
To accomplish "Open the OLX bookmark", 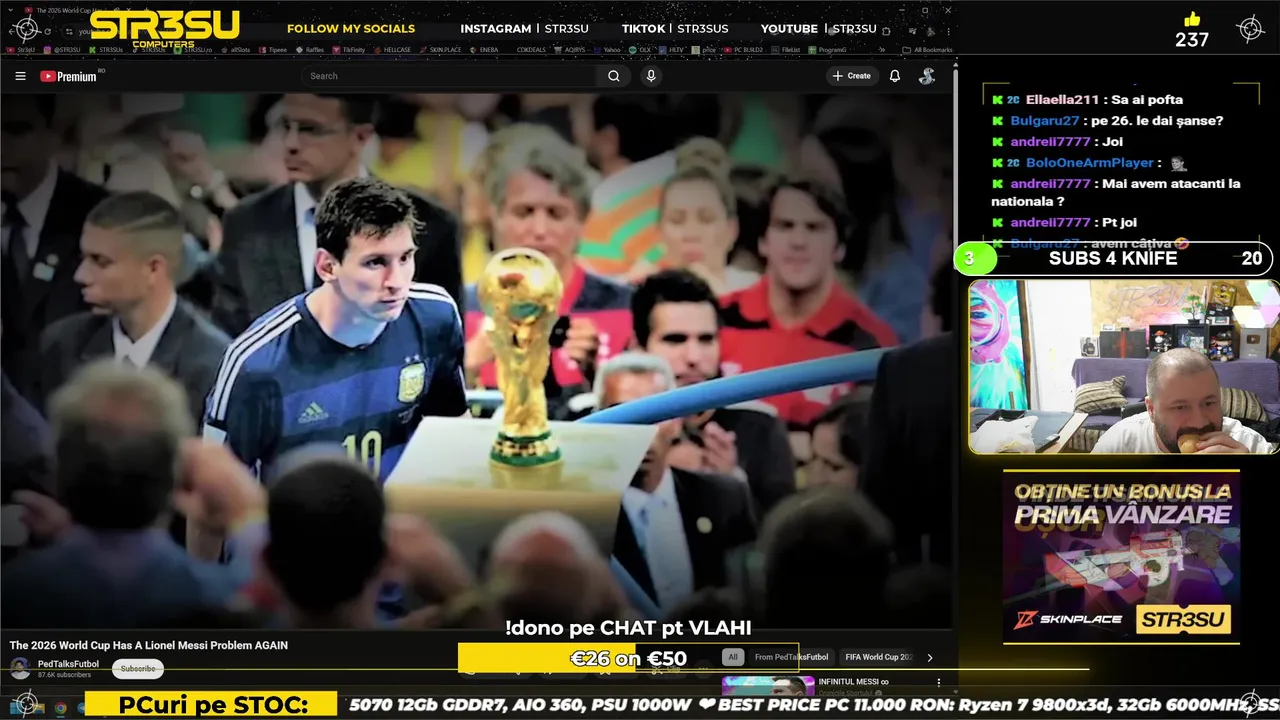I will point(640,50).
